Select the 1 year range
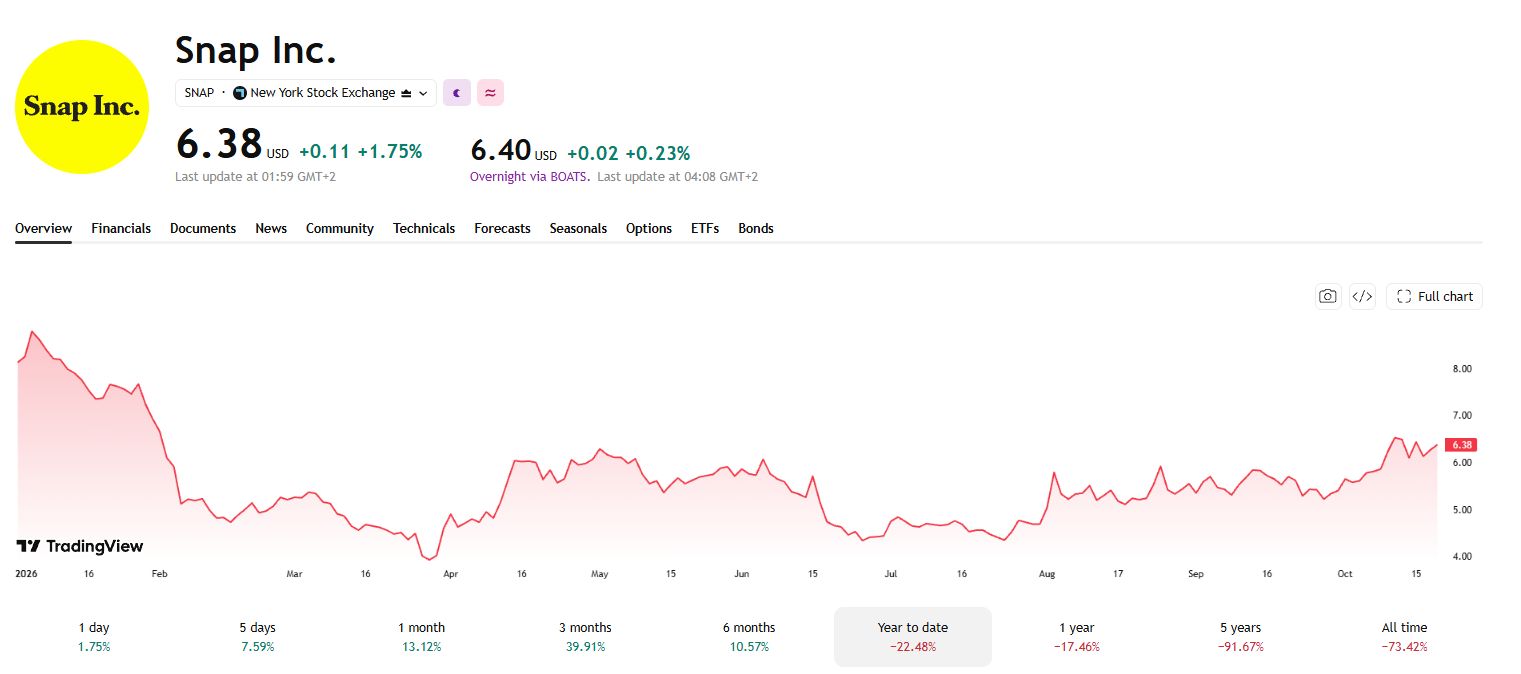This screenshot has height=674, width=1521. [x=1077, y=636]
